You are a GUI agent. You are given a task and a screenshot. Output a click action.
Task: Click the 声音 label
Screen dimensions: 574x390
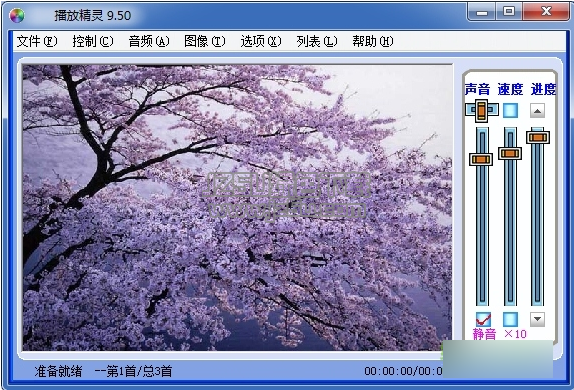pyautogui.click(x=477, y=89)
